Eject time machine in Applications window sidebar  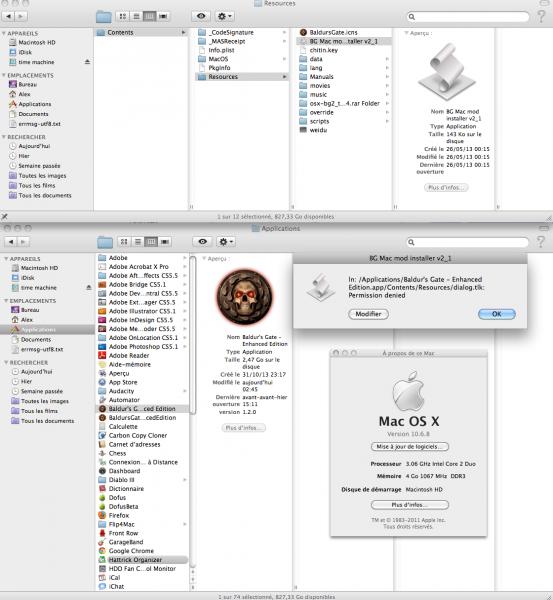pyautogui.click(x=89, y=287)
